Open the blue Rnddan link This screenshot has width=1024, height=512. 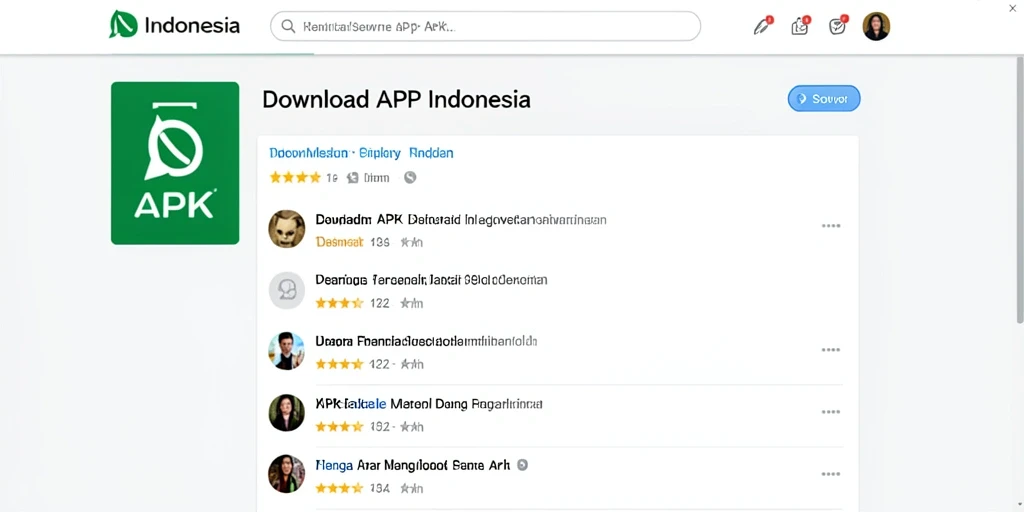pyautogui.click(x=431, y=153)
